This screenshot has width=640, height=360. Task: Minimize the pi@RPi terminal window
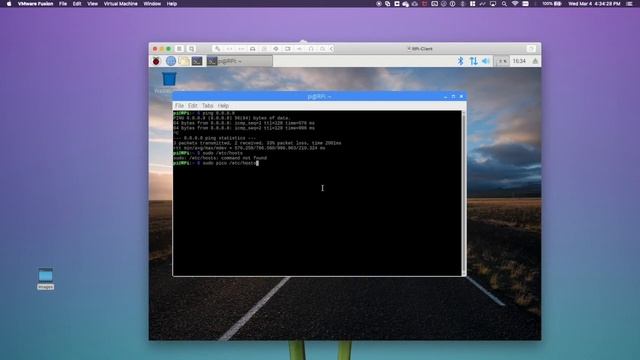pos(445,97)
